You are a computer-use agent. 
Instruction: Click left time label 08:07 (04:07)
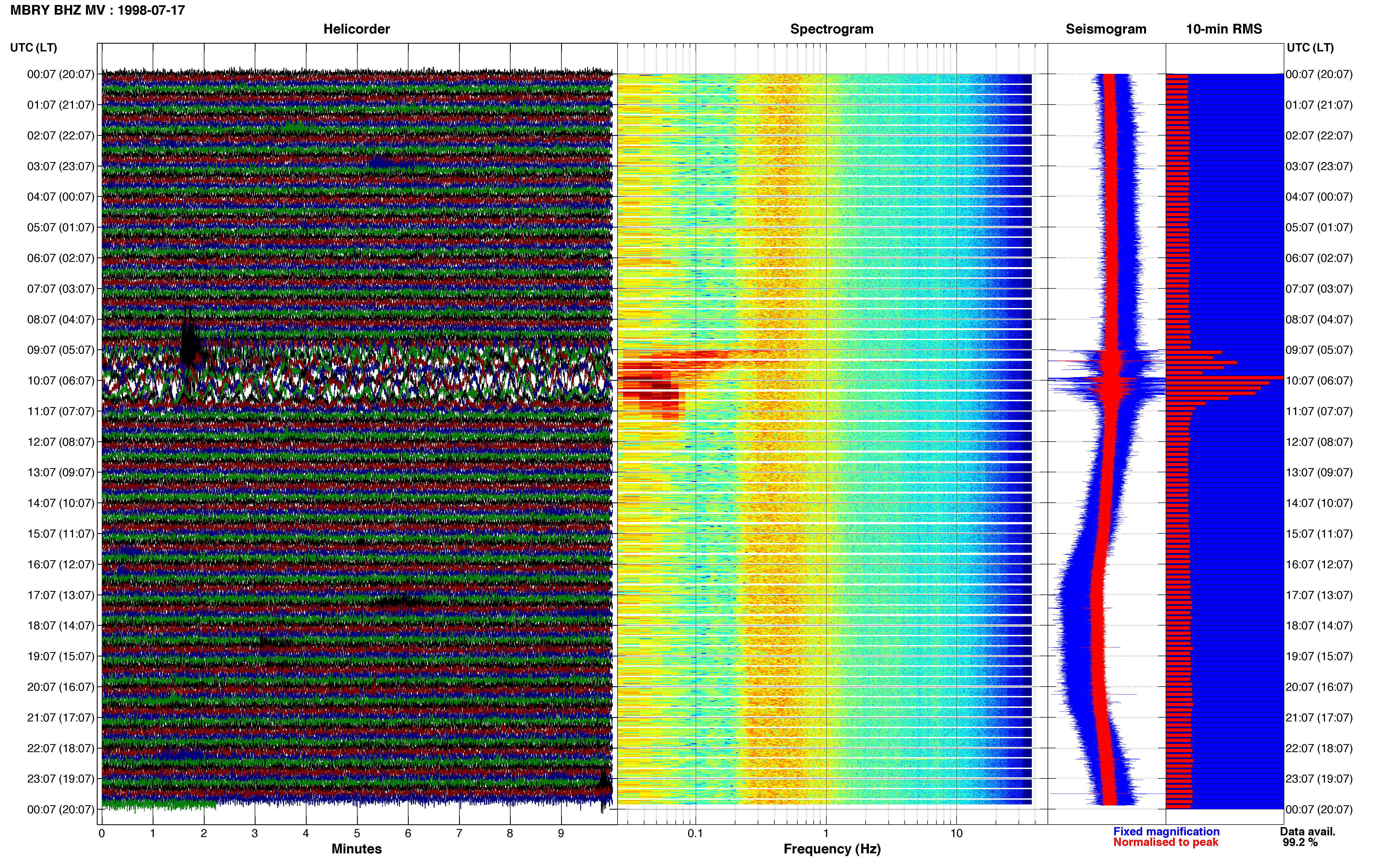(61, 319)
